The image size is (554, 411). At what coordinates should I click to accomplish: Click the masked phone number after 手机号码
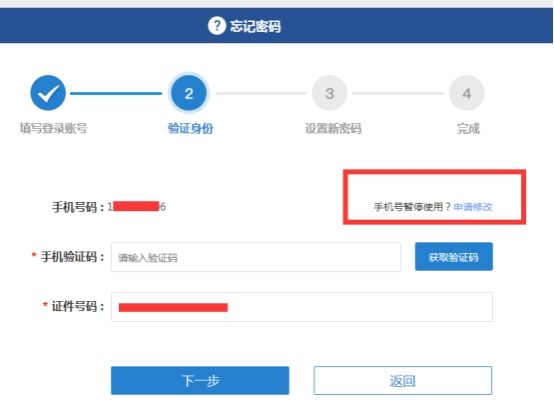pyautogui.click(x=137, y=206)
